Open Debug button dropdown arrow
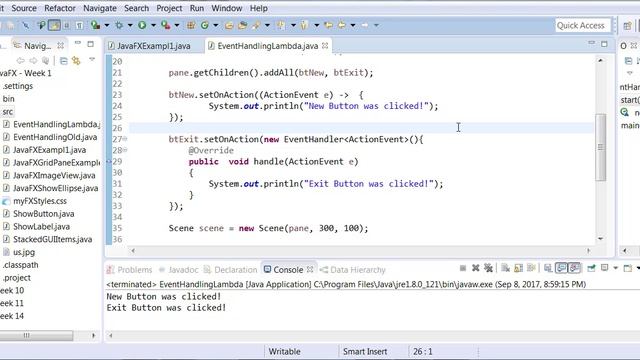The height and width of the screenshot is (360, 640). tap(130, 25)
